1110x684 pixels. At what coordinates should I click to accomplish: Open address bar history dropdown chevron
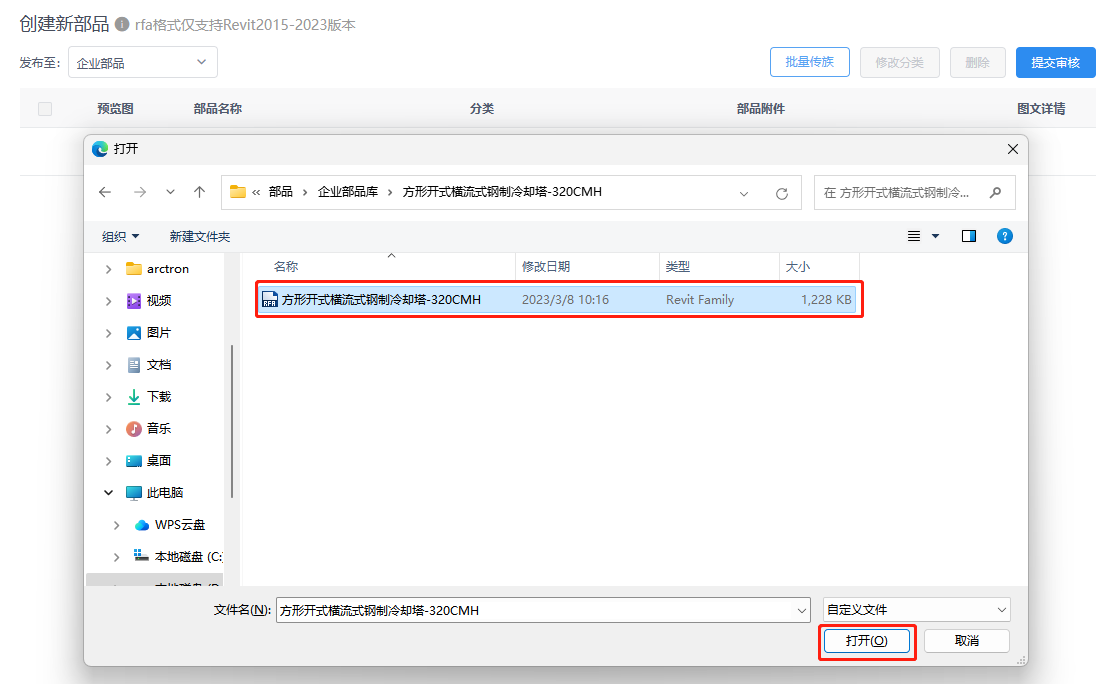tap(743, 193)
